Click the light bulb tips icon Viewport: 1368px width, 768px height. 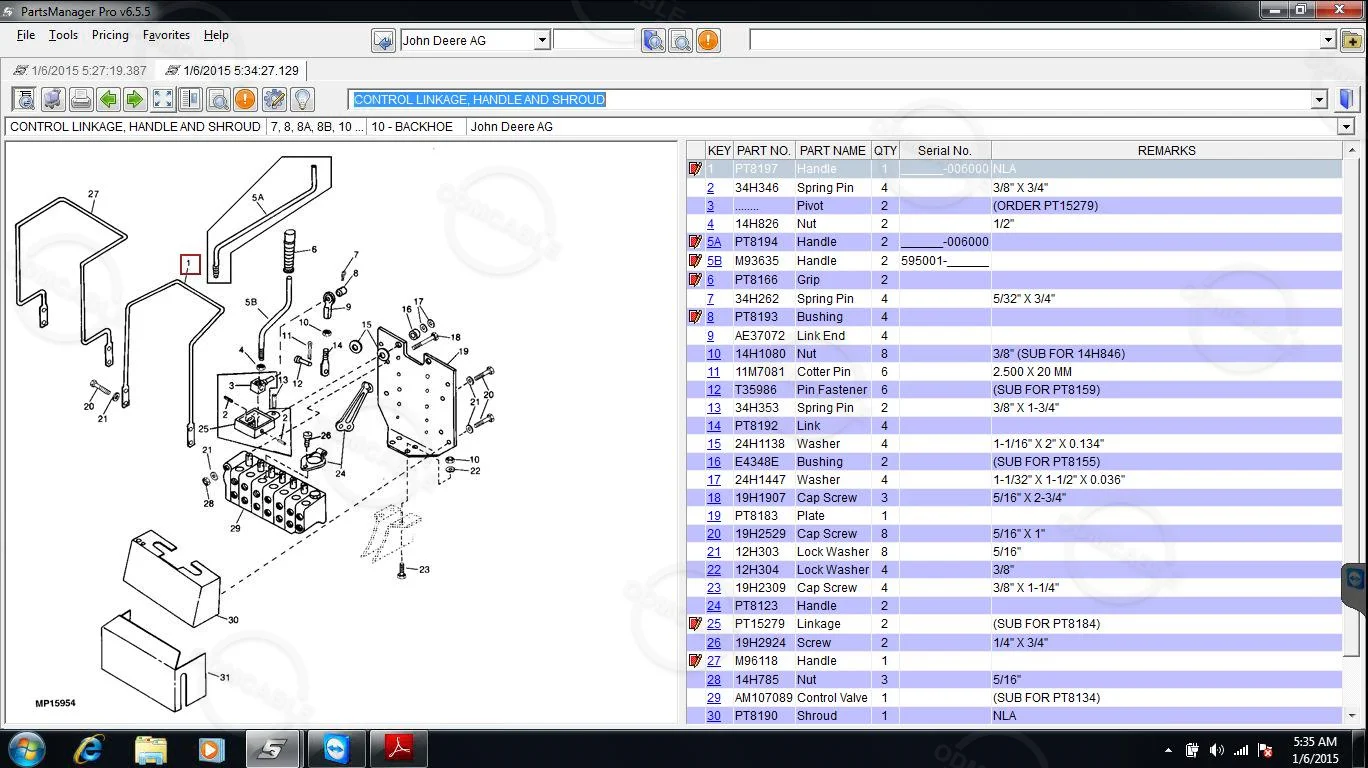[302, 99]
